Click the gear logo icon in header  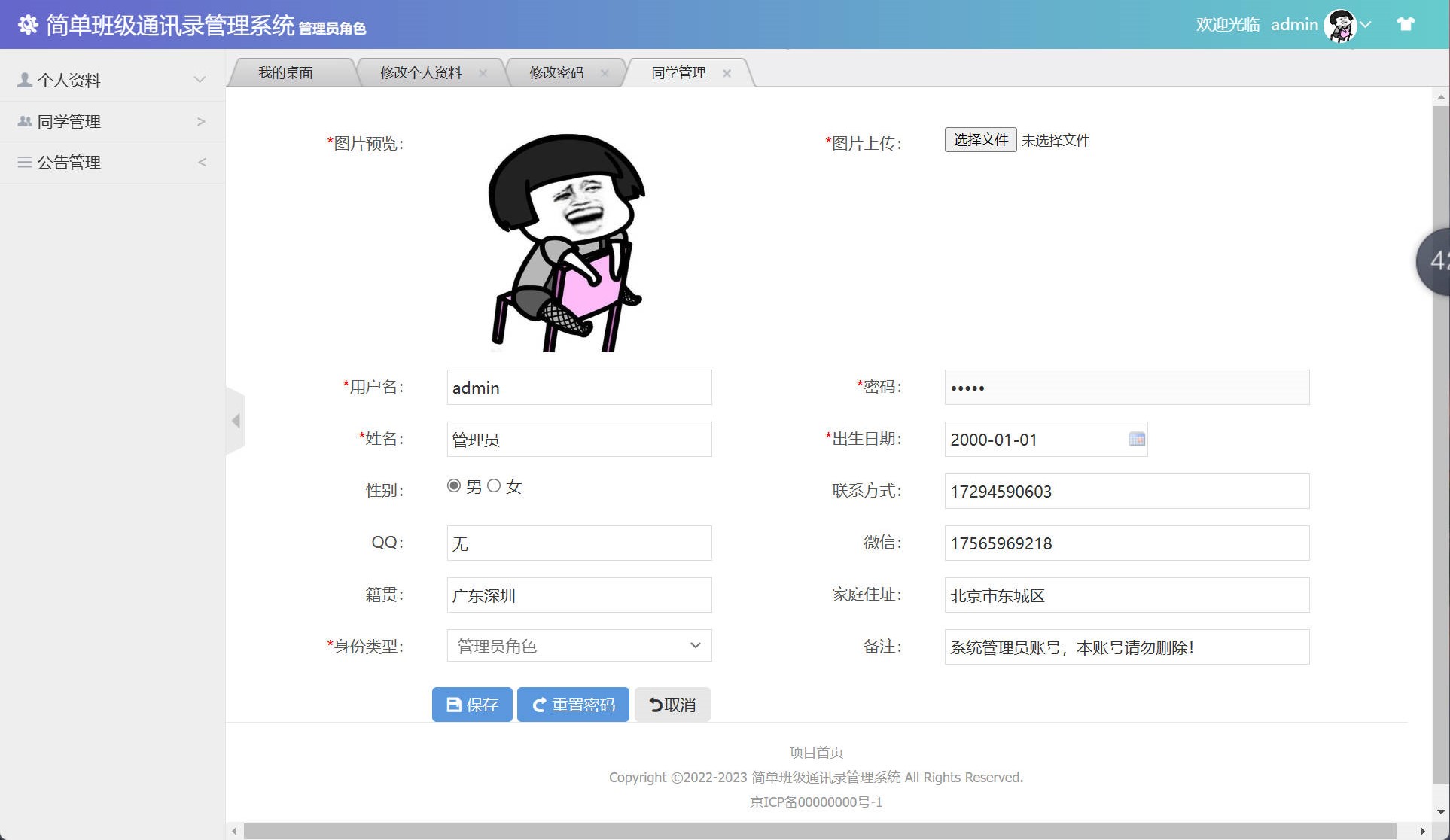27,24
